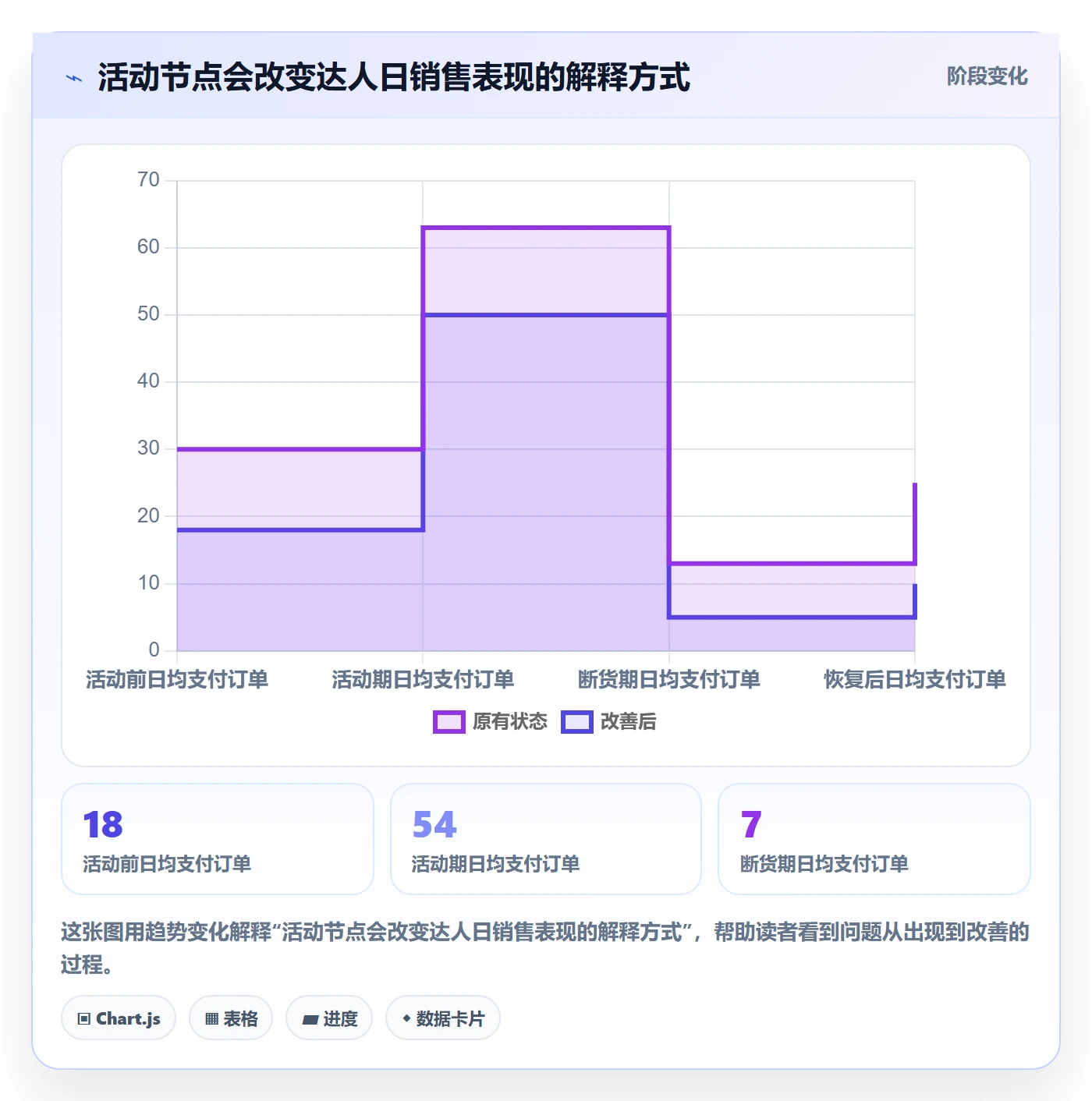Click the y-axis value 0
The height and width of the screenshot is (1101, 1092).
pyautogui.click(x=154, y=650)
